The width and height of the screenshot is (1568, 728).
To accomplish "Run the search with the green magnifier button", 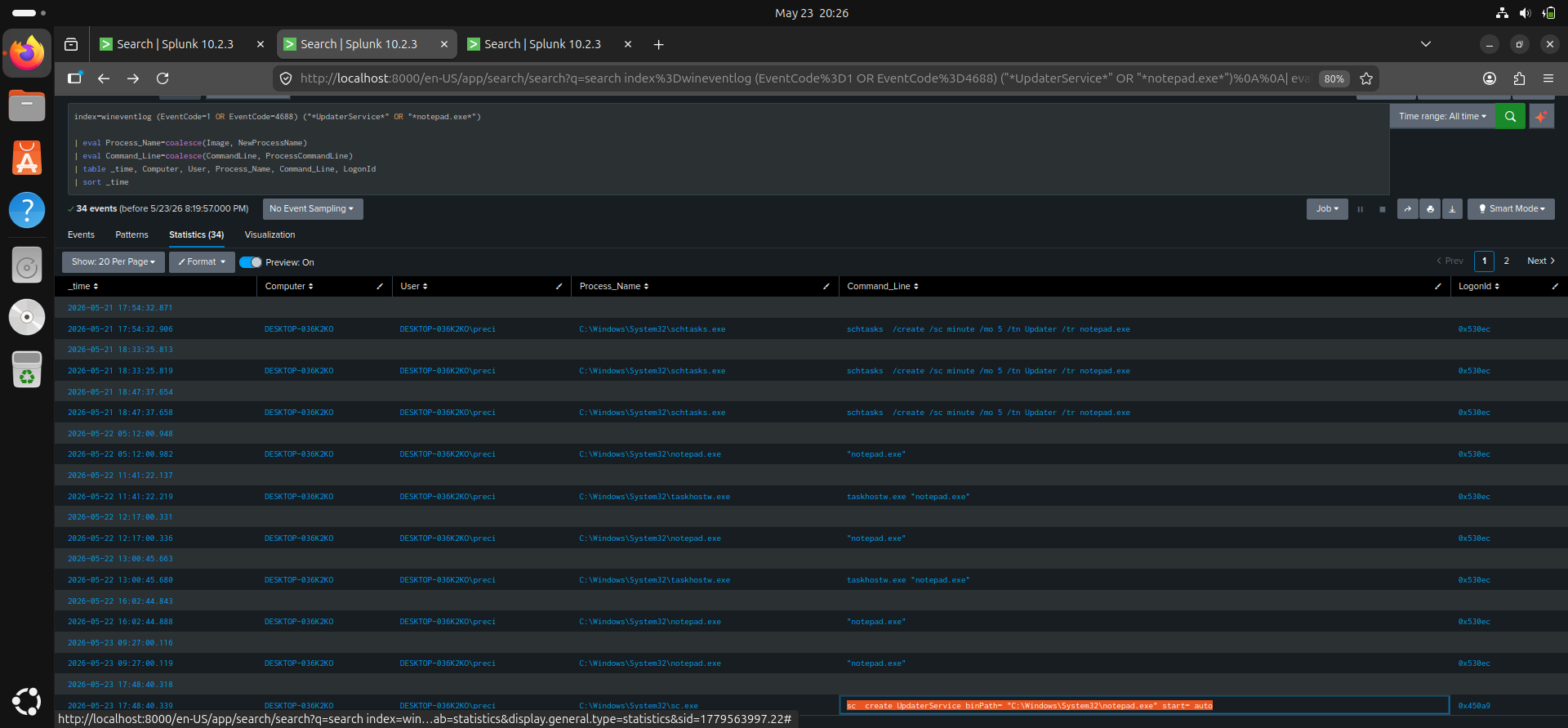I will [x=1510, y=116].
